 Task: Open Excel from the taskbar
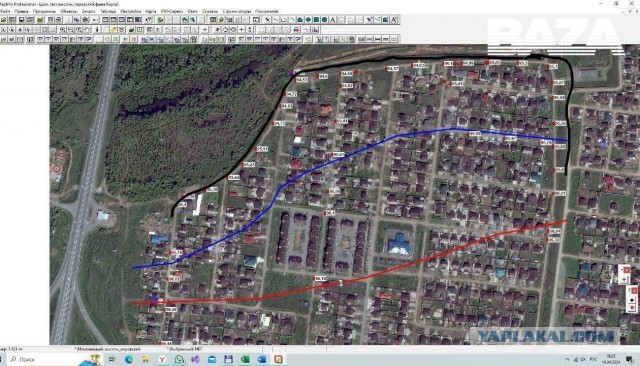245,359
